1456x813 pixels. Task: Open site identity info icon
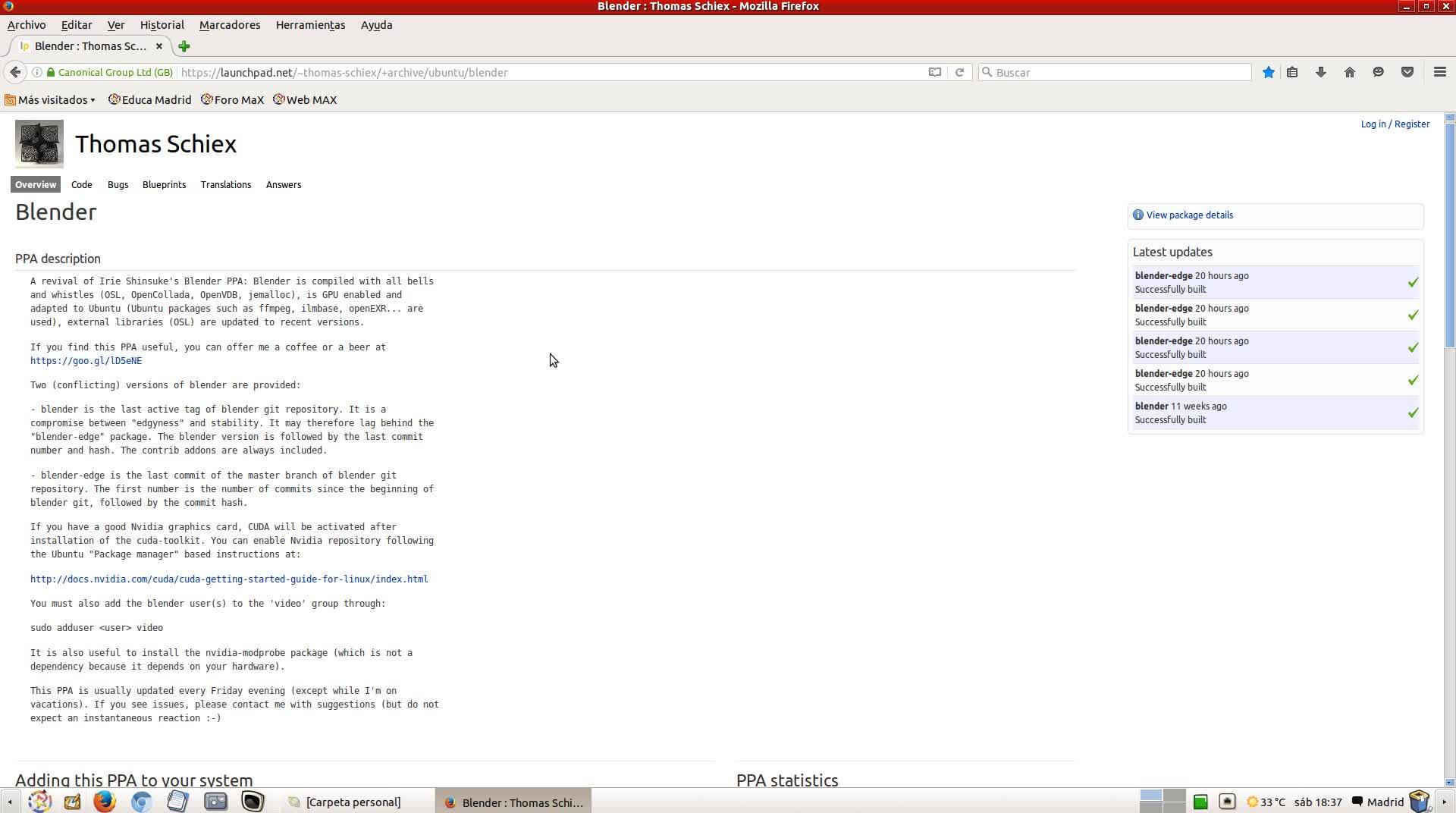point(36,72)
